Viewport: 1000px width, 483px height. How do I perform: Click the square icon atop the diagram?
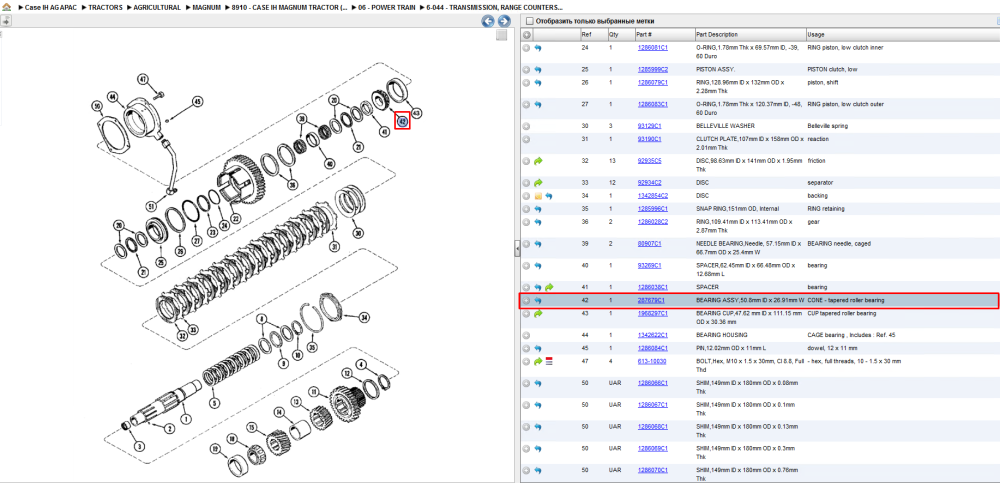point(502,35)
